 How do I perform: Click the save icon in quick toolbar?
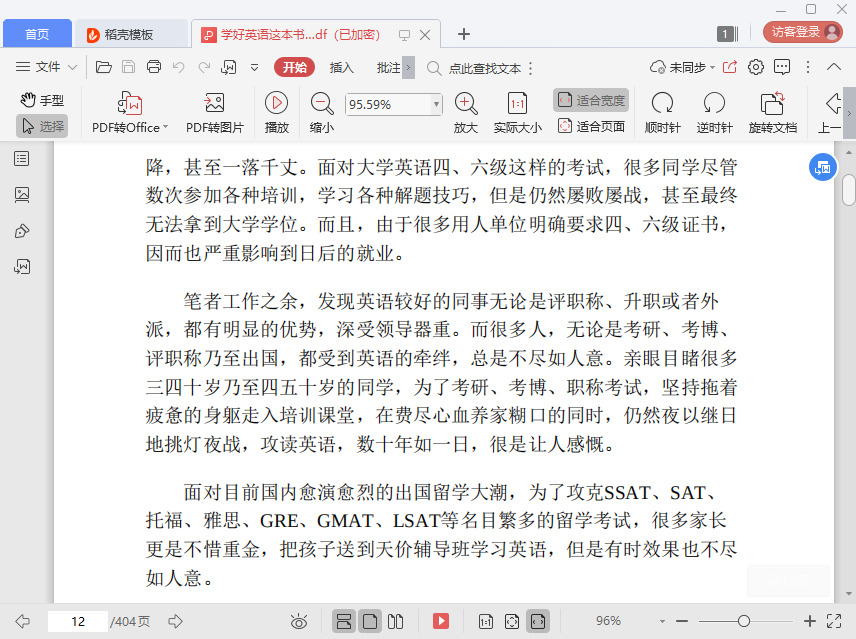click(128, 67)
